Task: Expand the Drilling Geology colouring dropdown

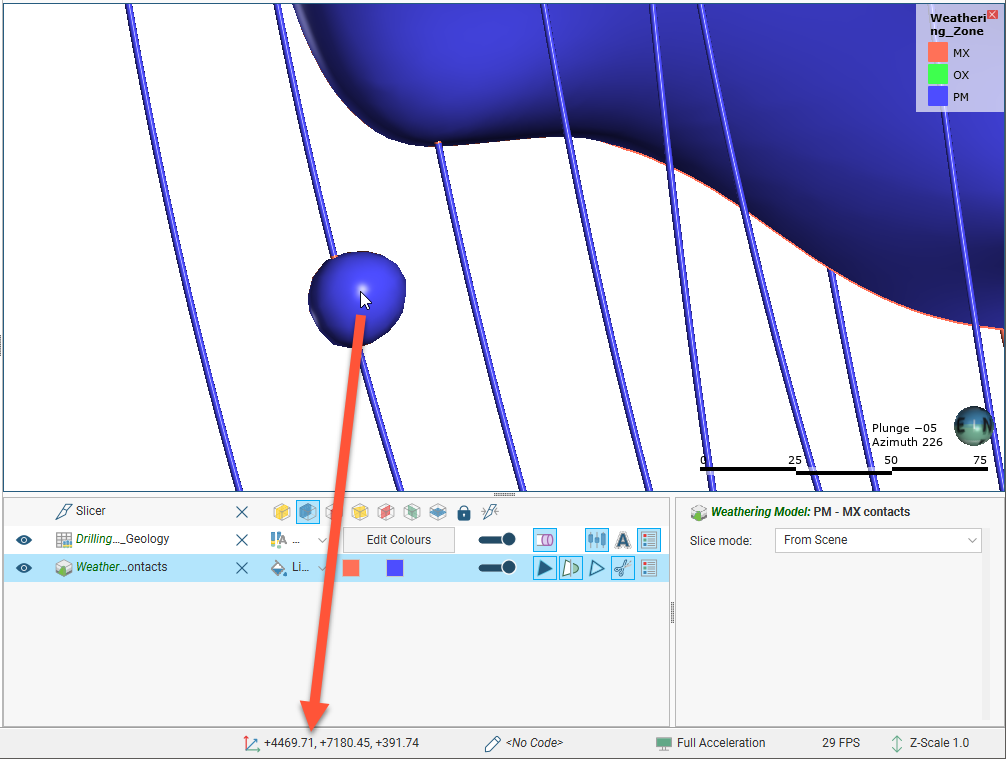Action: coord(322,540)
